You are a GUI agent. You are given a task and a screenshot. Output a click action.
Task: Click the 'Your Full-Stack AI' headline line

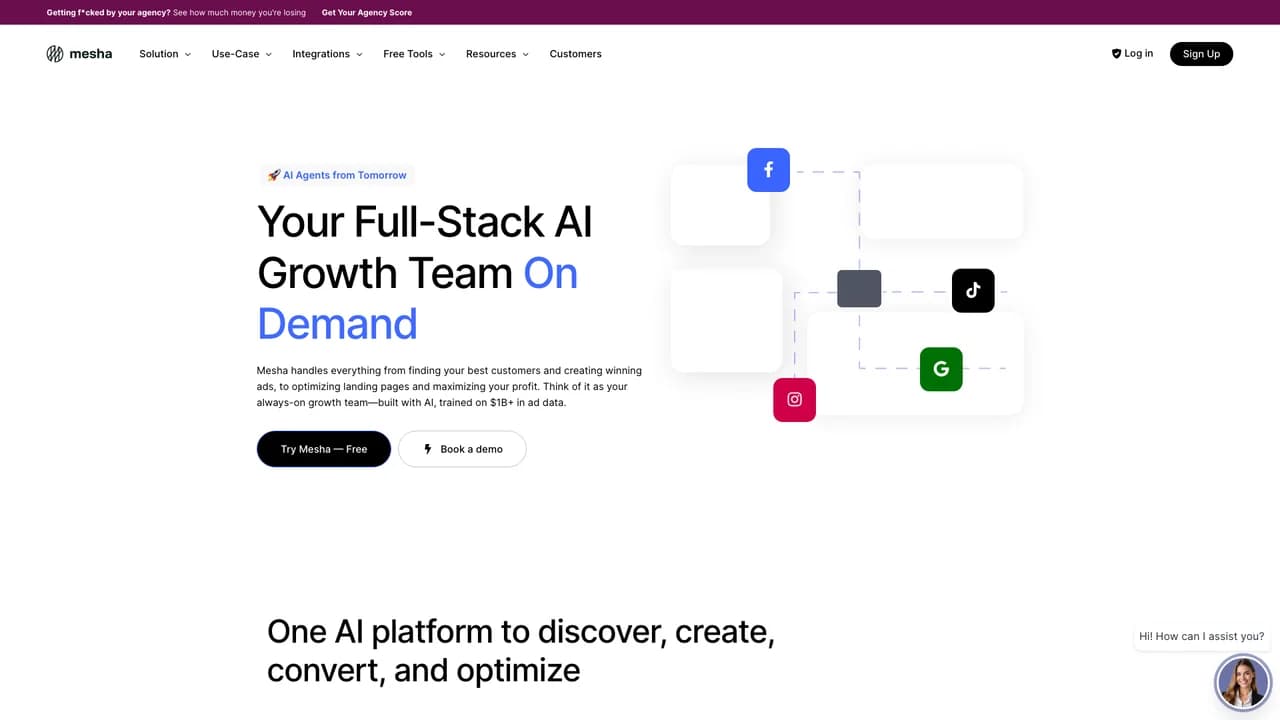point(425,221)
